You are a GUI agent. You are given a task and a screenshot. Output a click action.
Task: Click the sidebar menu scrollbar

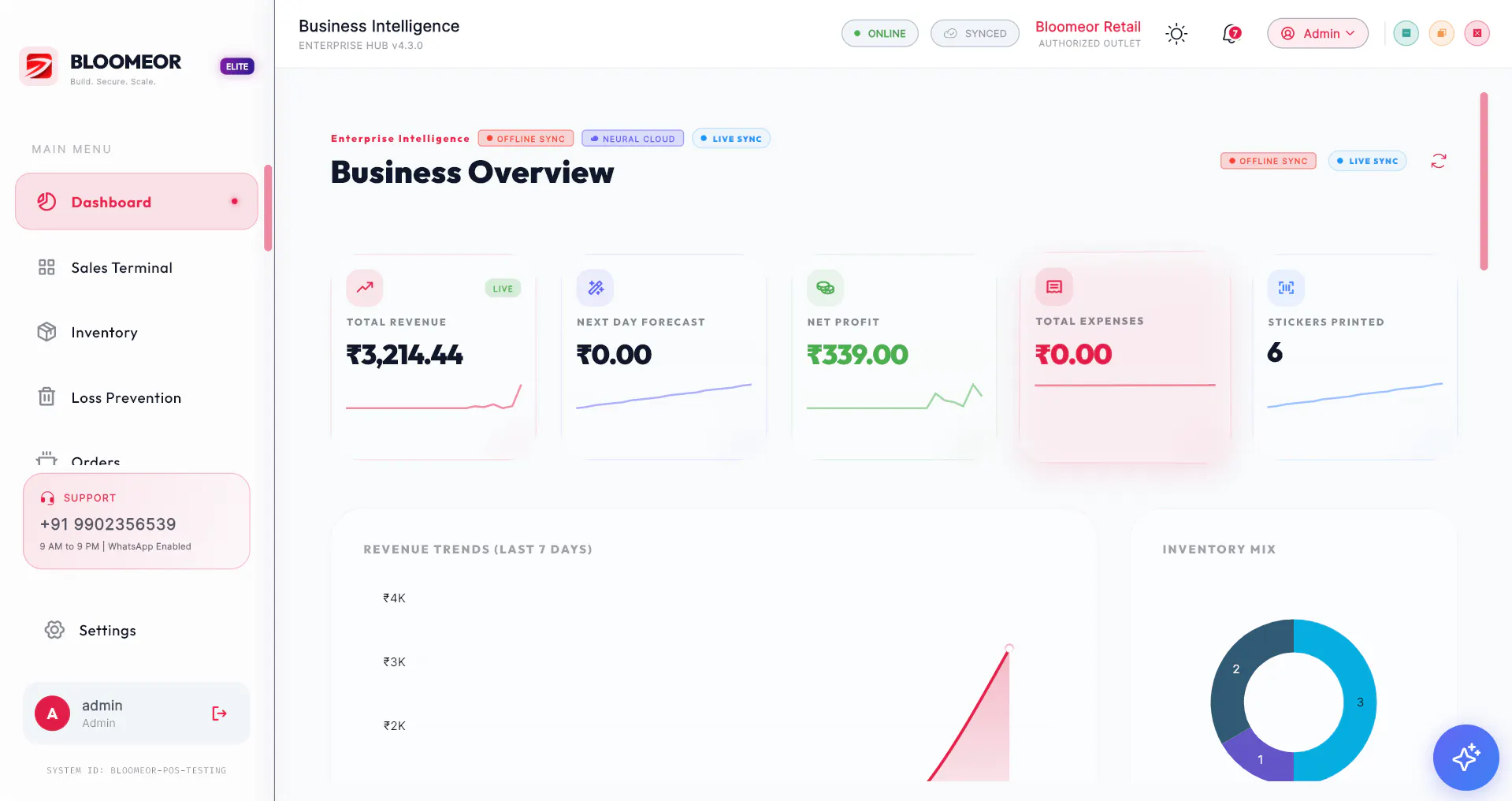268,208
